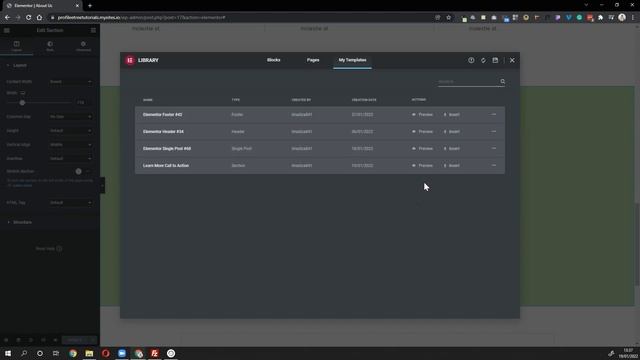Click the panel settings gear in footer
The height and width of the screenshot is (360, 640).
pyautogui.click(x=6, y=340)
